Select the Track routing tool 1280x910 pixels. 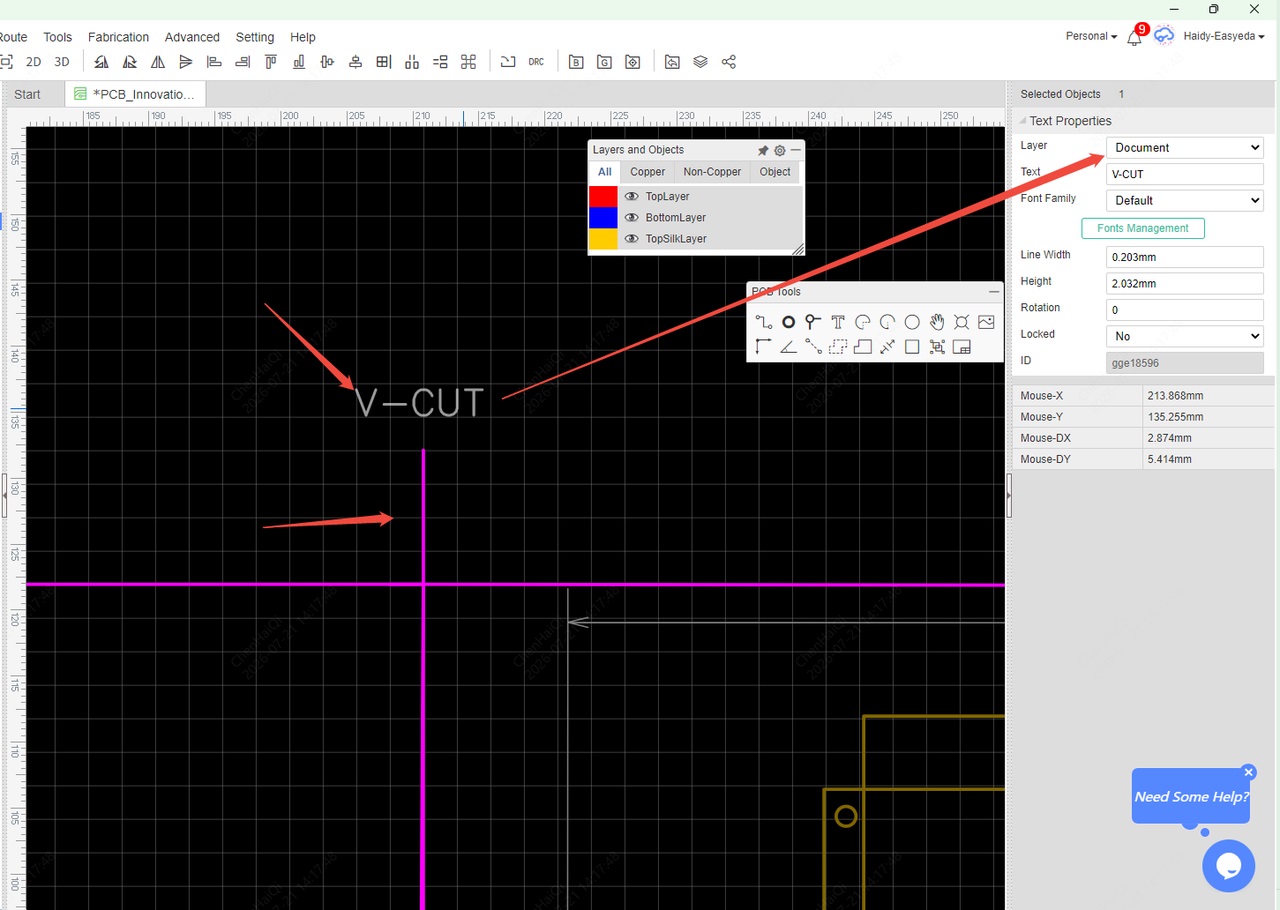click(x=764, y=322)
